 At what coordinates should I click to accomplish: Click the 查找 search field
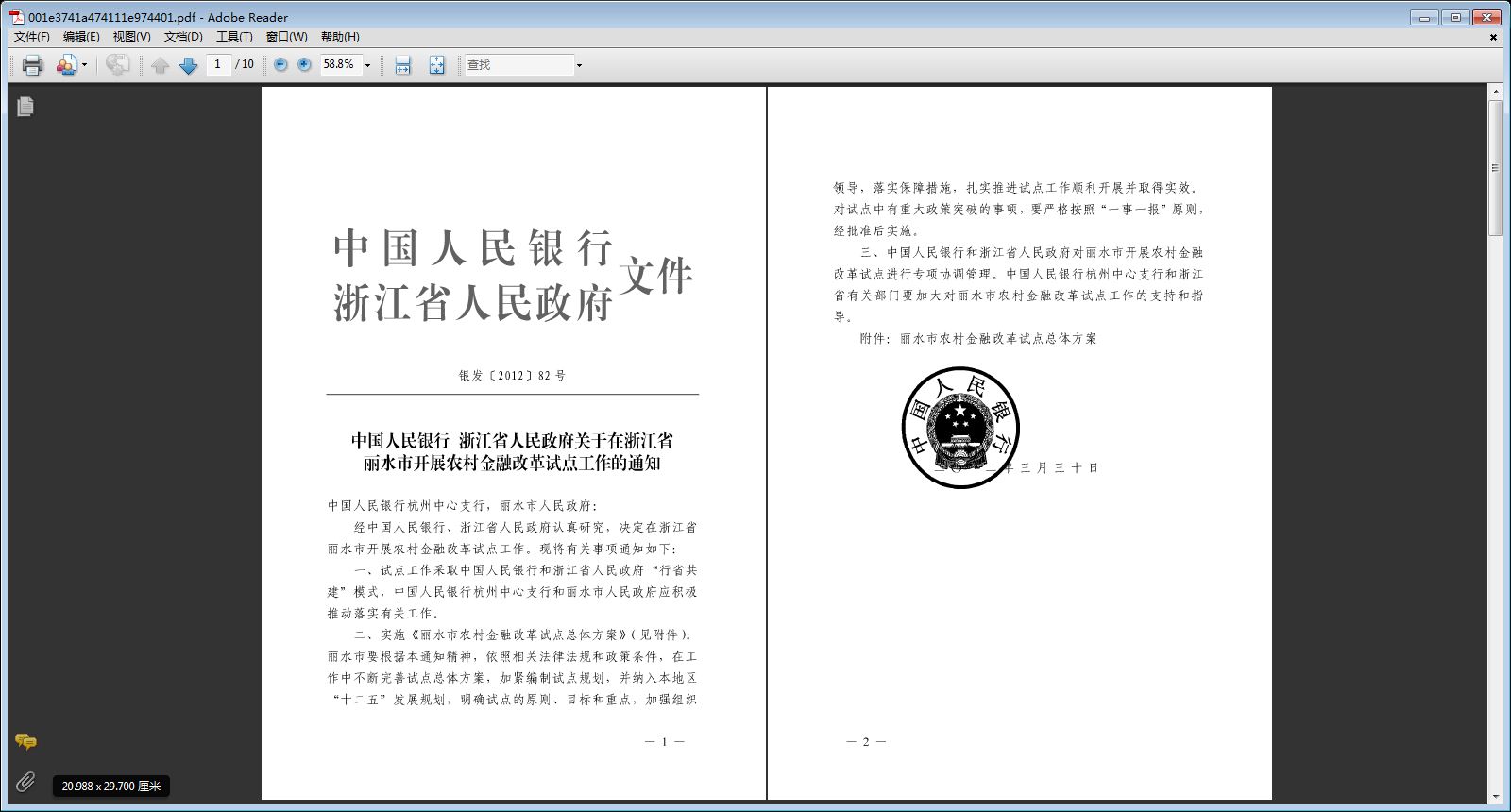click(x=519, y=64)
